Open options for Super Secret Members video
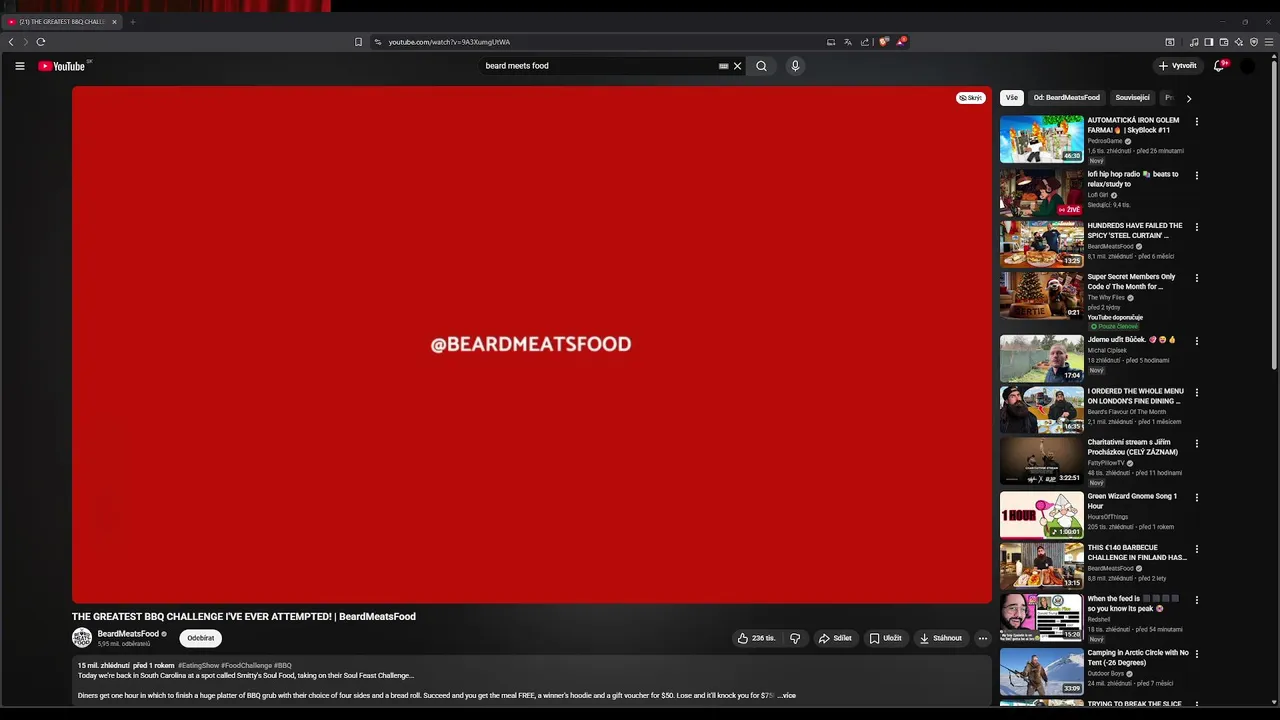 point(1197,278)
